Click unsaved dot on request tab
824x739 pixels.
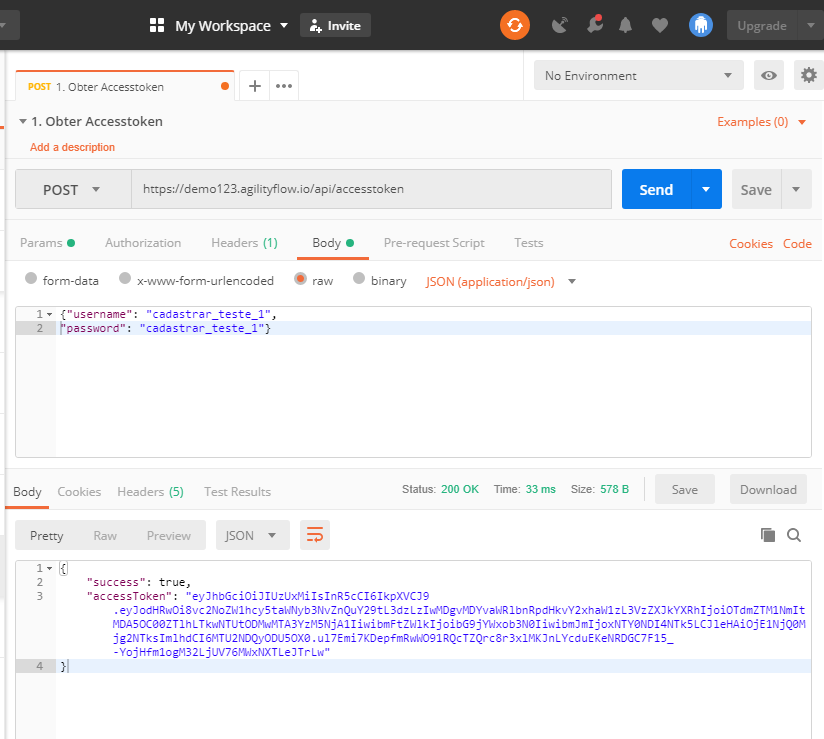point(225,86)
